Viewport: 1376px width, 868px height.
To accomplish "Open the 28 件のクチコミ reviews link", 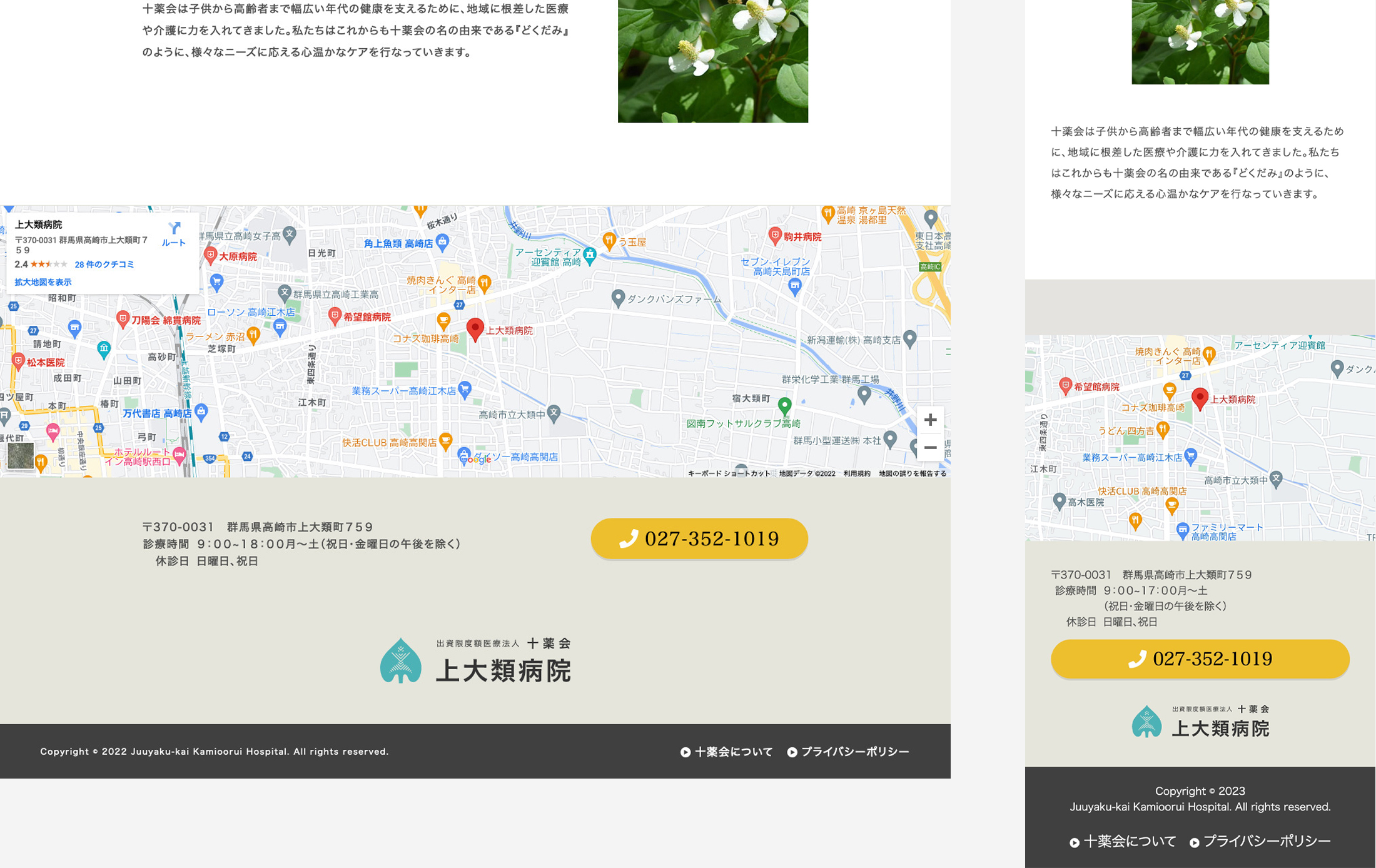I will [104, 265].
